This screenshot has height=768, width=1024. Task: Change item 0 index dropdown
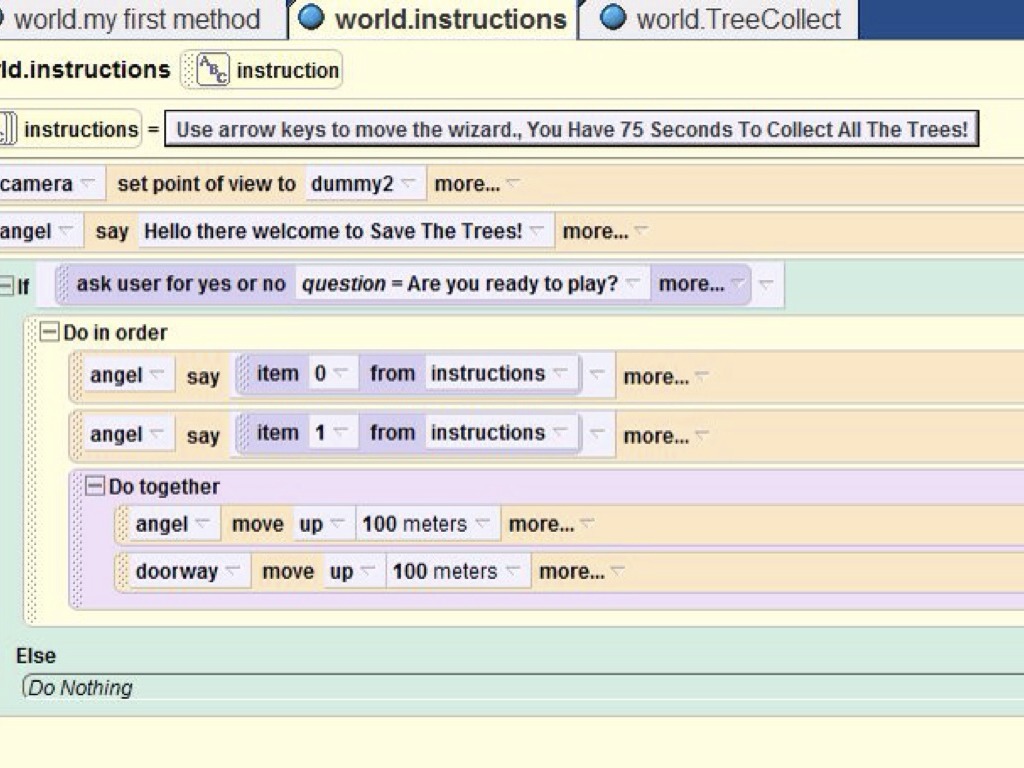click(341, 374)
